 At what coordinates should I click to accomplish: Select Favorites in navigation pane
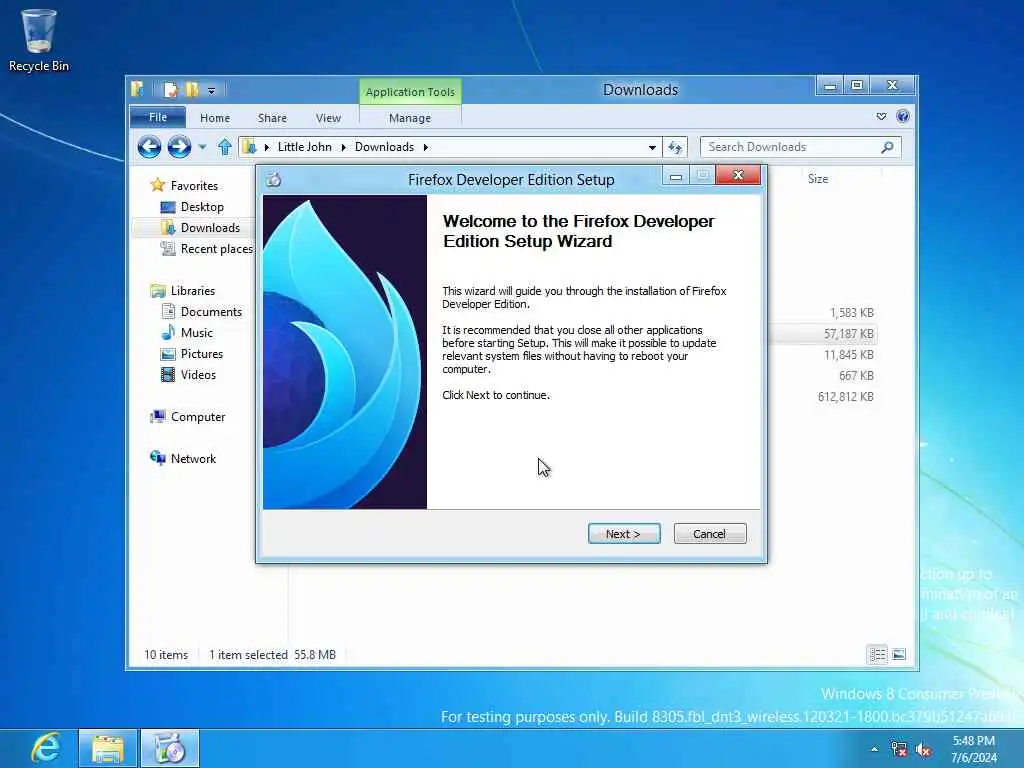[x=193, y=185]
